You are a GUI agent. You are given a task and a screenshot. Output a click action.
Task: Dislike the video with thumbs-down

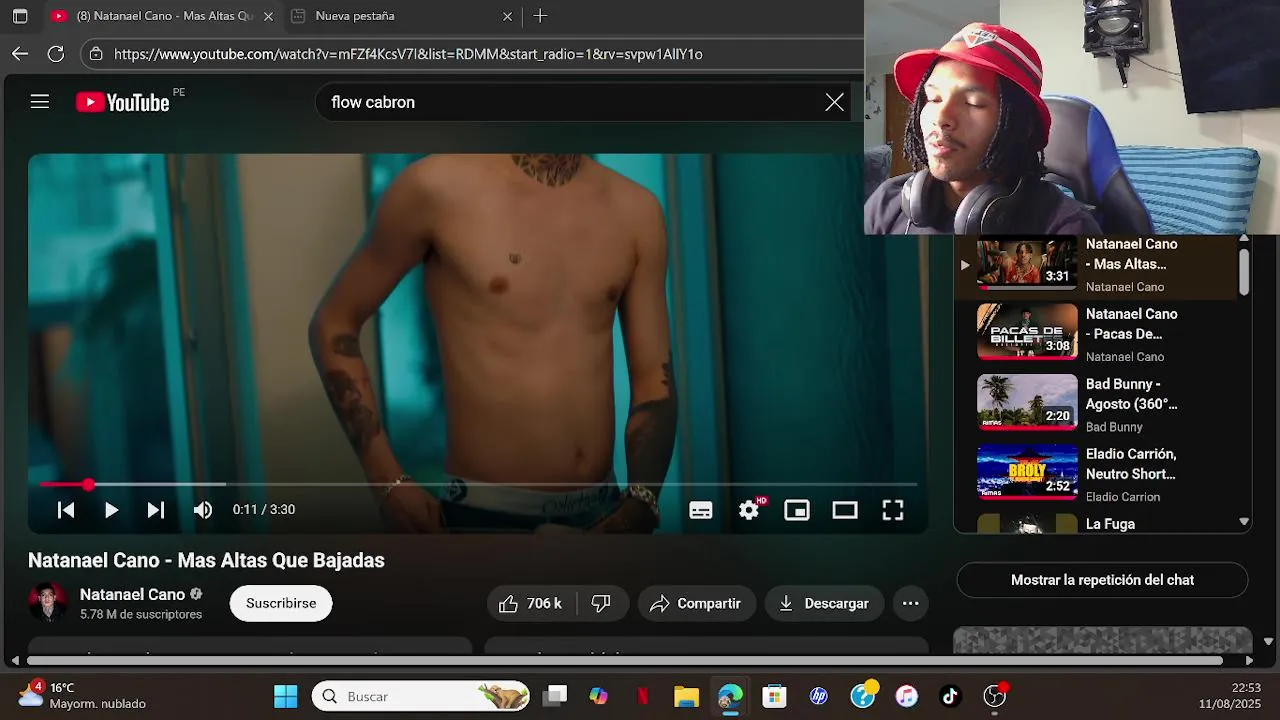pos(601,603)
